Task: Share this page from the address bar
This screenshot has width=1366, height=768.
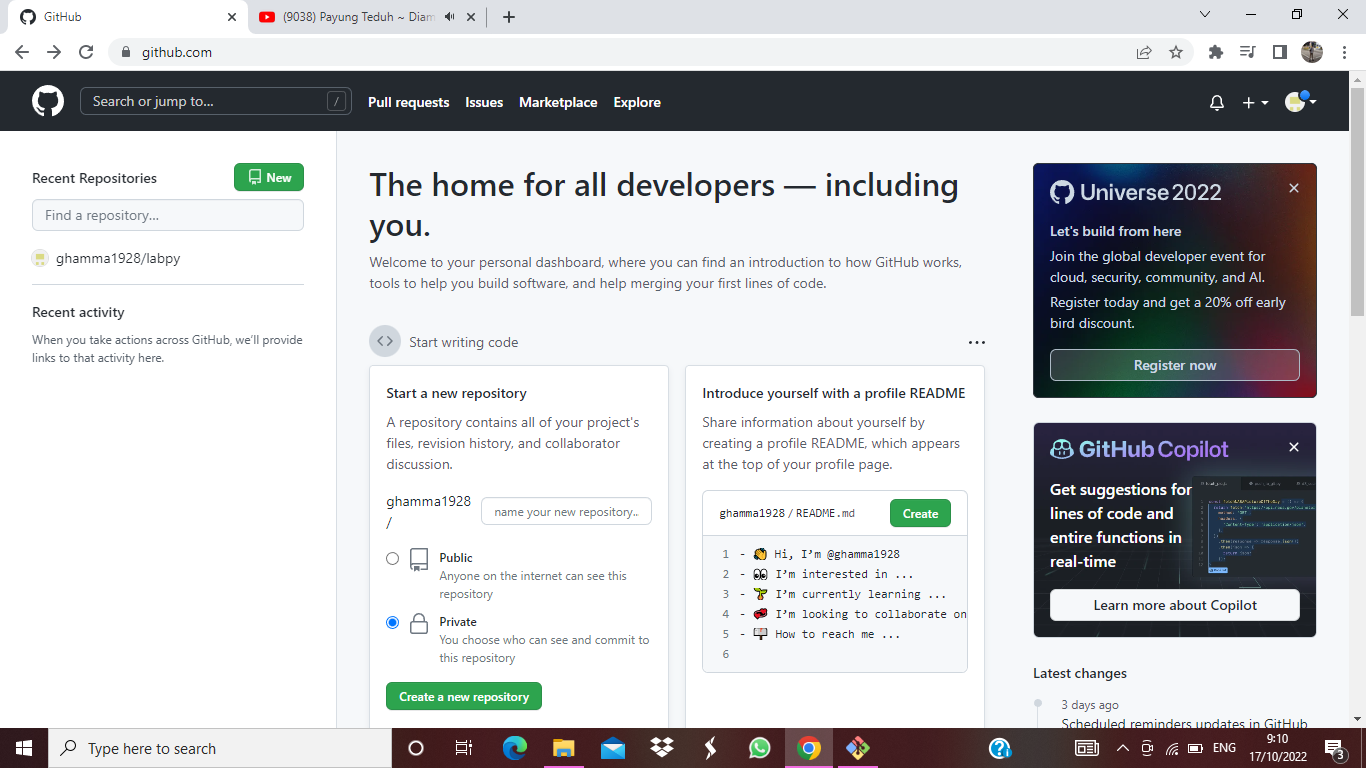Action: (x=1144, y=52)
